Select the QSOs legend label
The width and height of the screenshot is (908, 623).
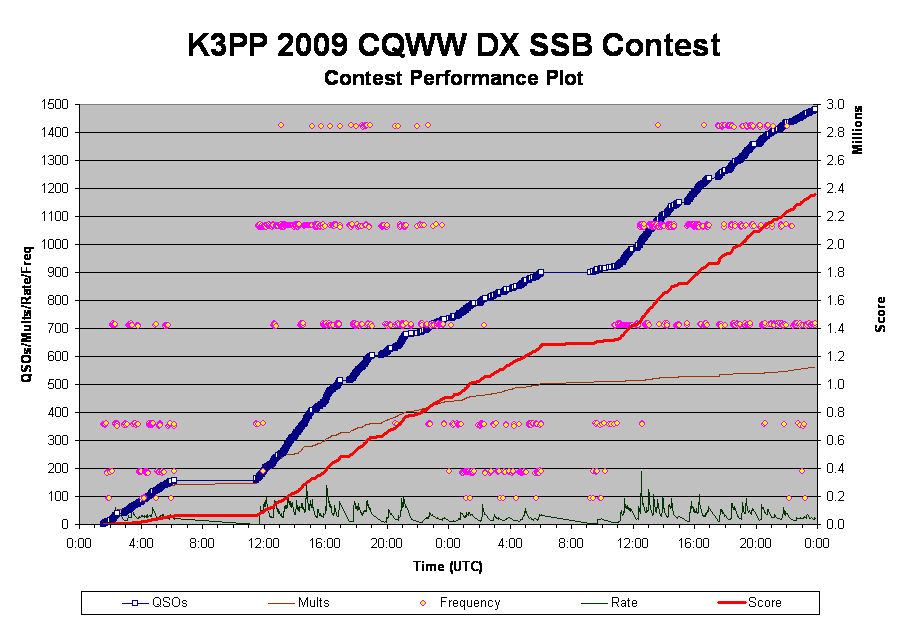pos(169,603)
